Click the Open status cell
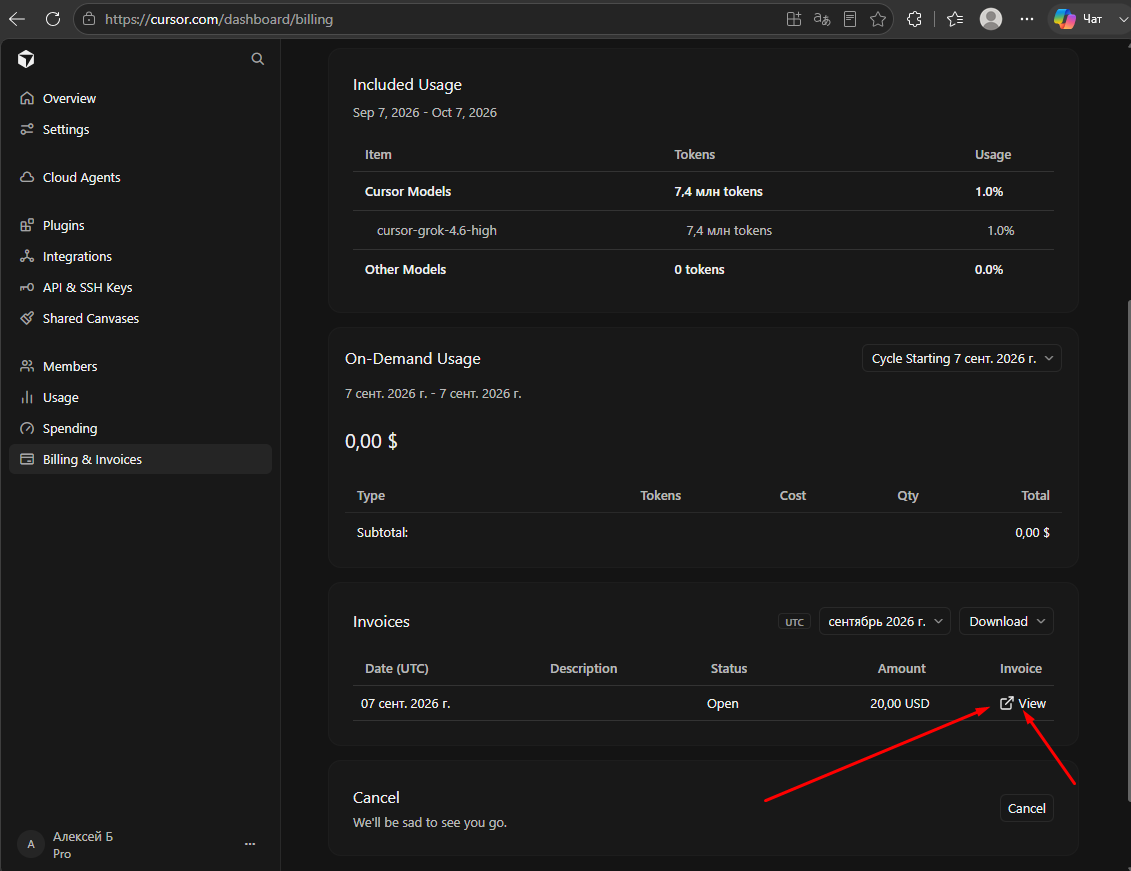This screenshot has width=1131, height=871. [x=722, y=703]
